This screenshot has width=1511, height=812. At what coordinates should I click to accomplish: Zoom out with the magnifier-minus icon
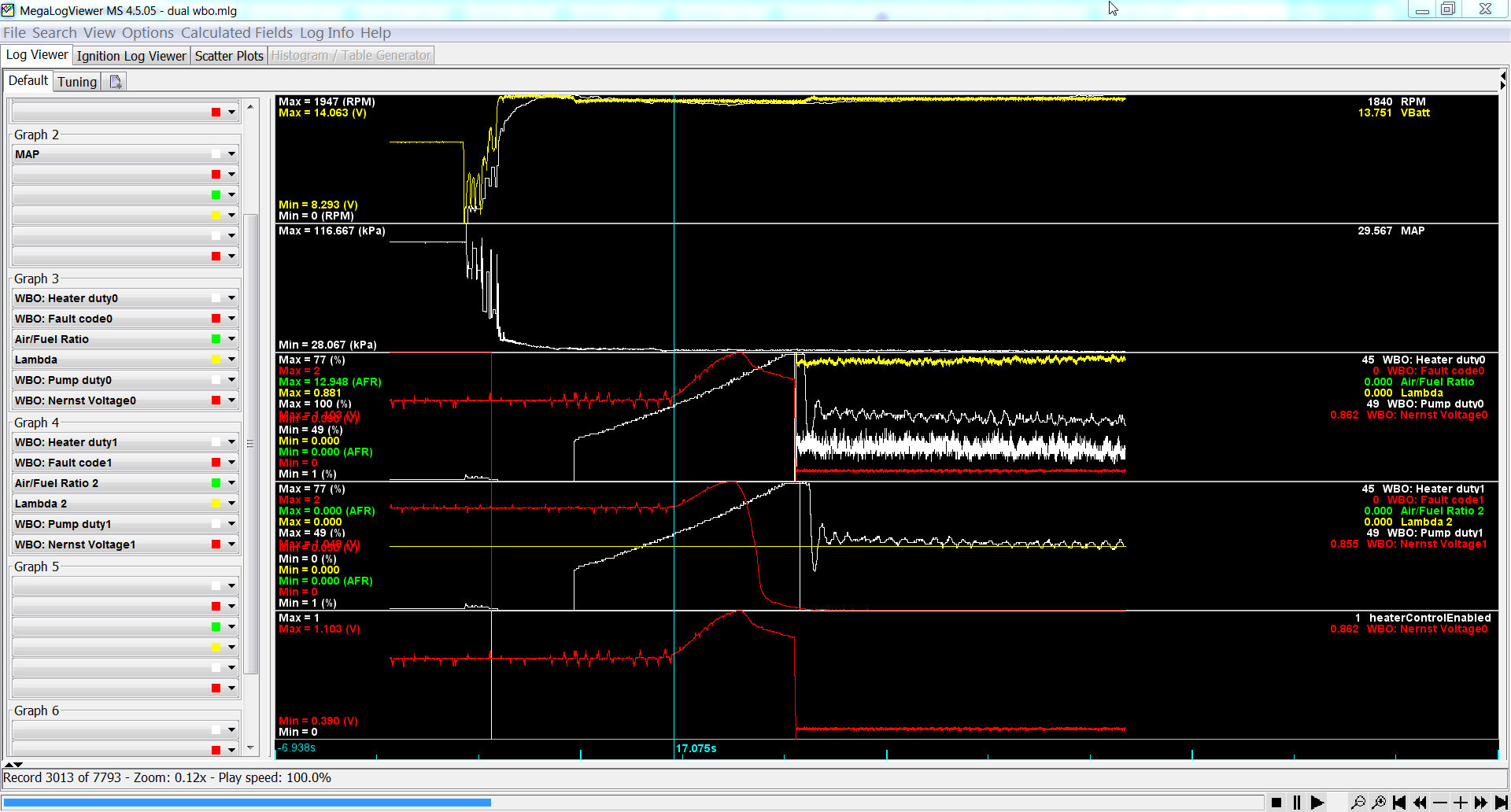pyautogui.click(x=1358, y=803)
